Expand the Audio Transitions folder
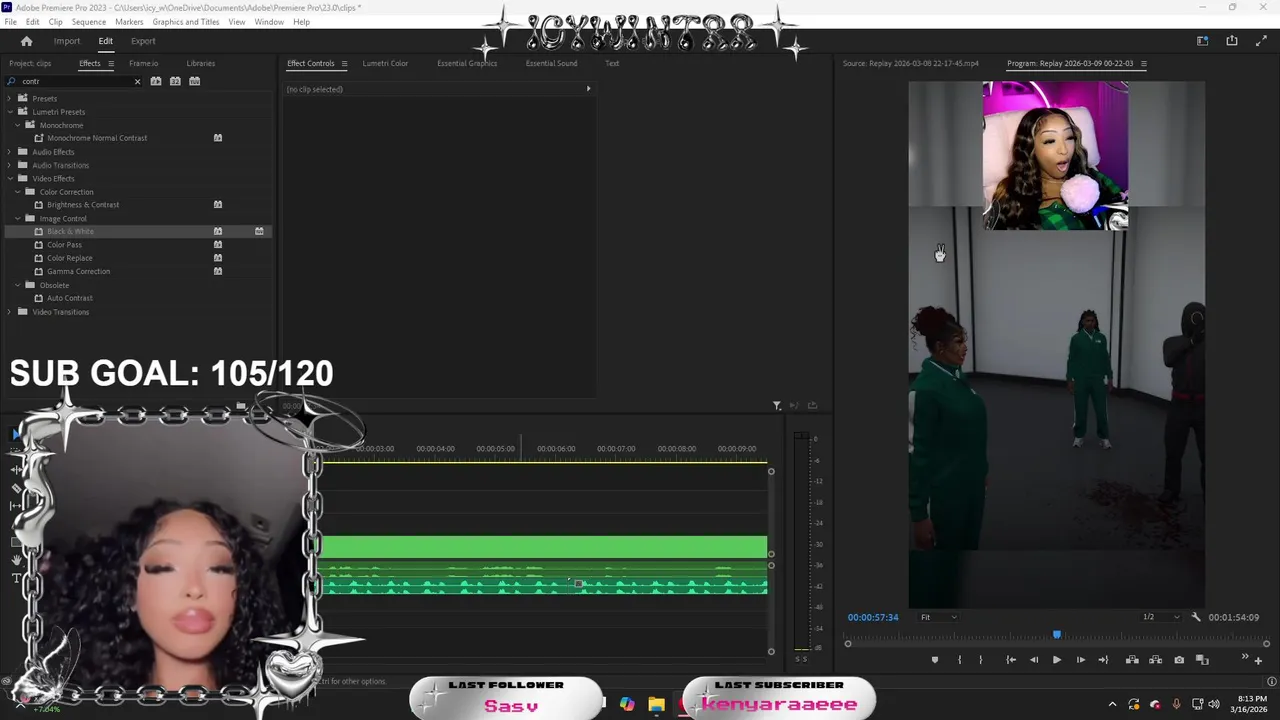Screen dimensions: 1280x720 [x=9, y=165]
